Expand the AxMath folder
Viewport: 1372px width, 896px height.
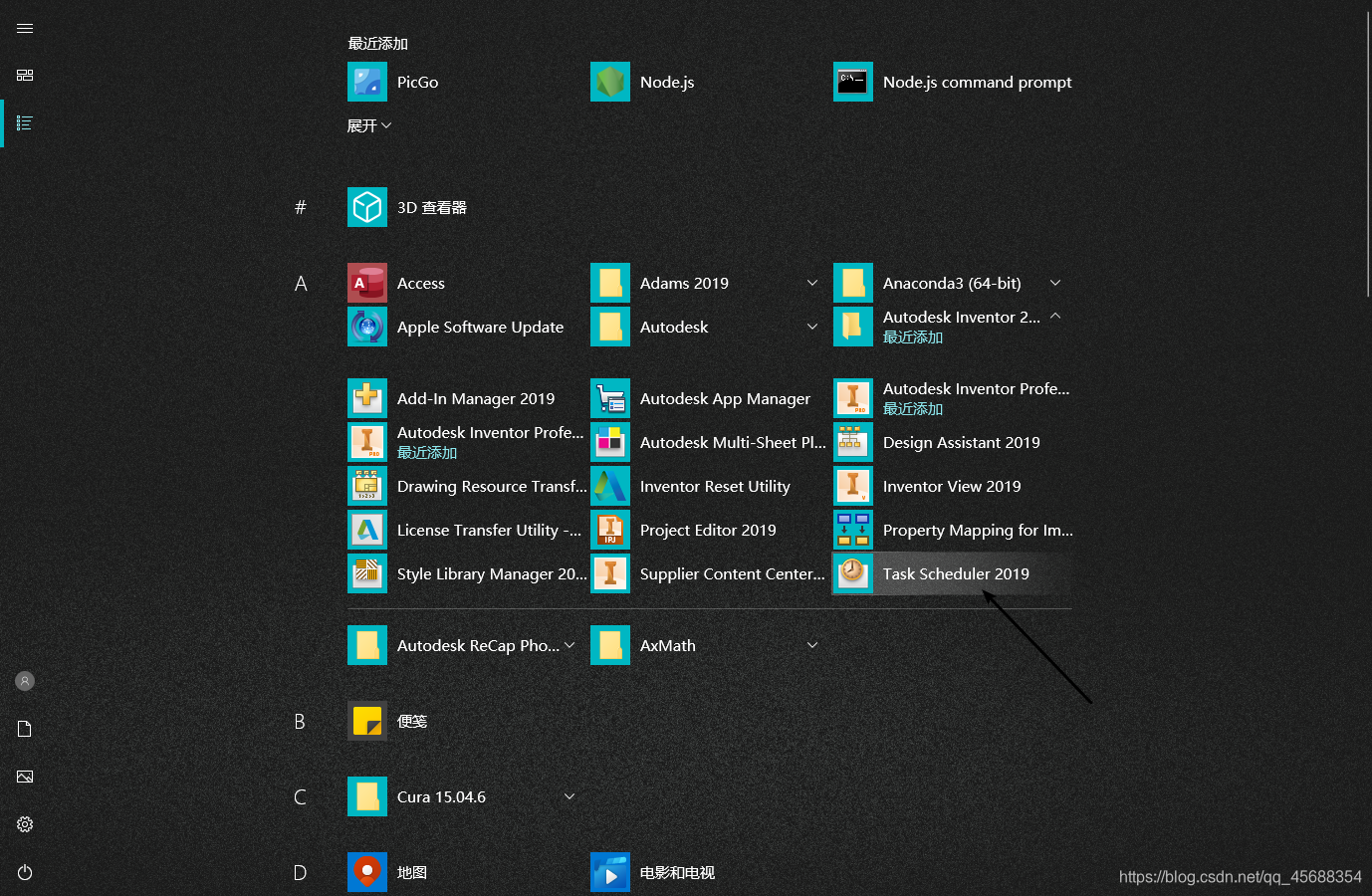(x=812, y=645)
